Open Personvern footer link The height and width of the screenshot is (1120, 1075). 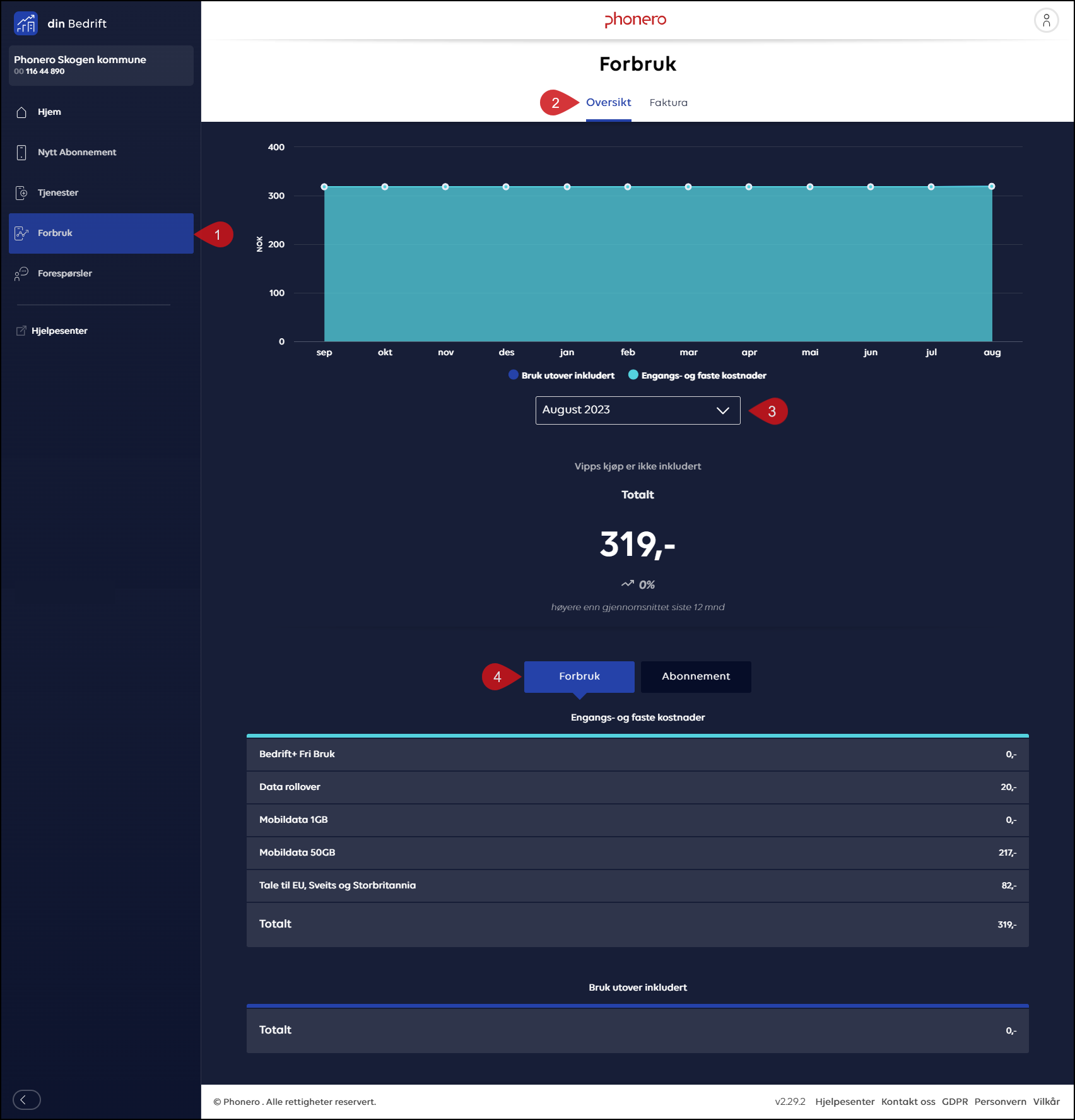(x=1000, y=1102)
